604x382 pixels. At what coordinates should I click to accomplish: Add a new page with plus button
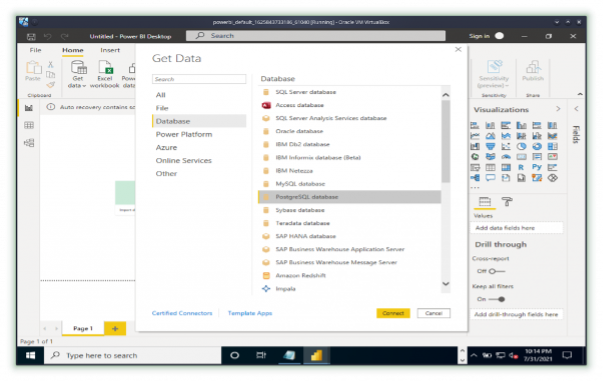tap(115, 328)
